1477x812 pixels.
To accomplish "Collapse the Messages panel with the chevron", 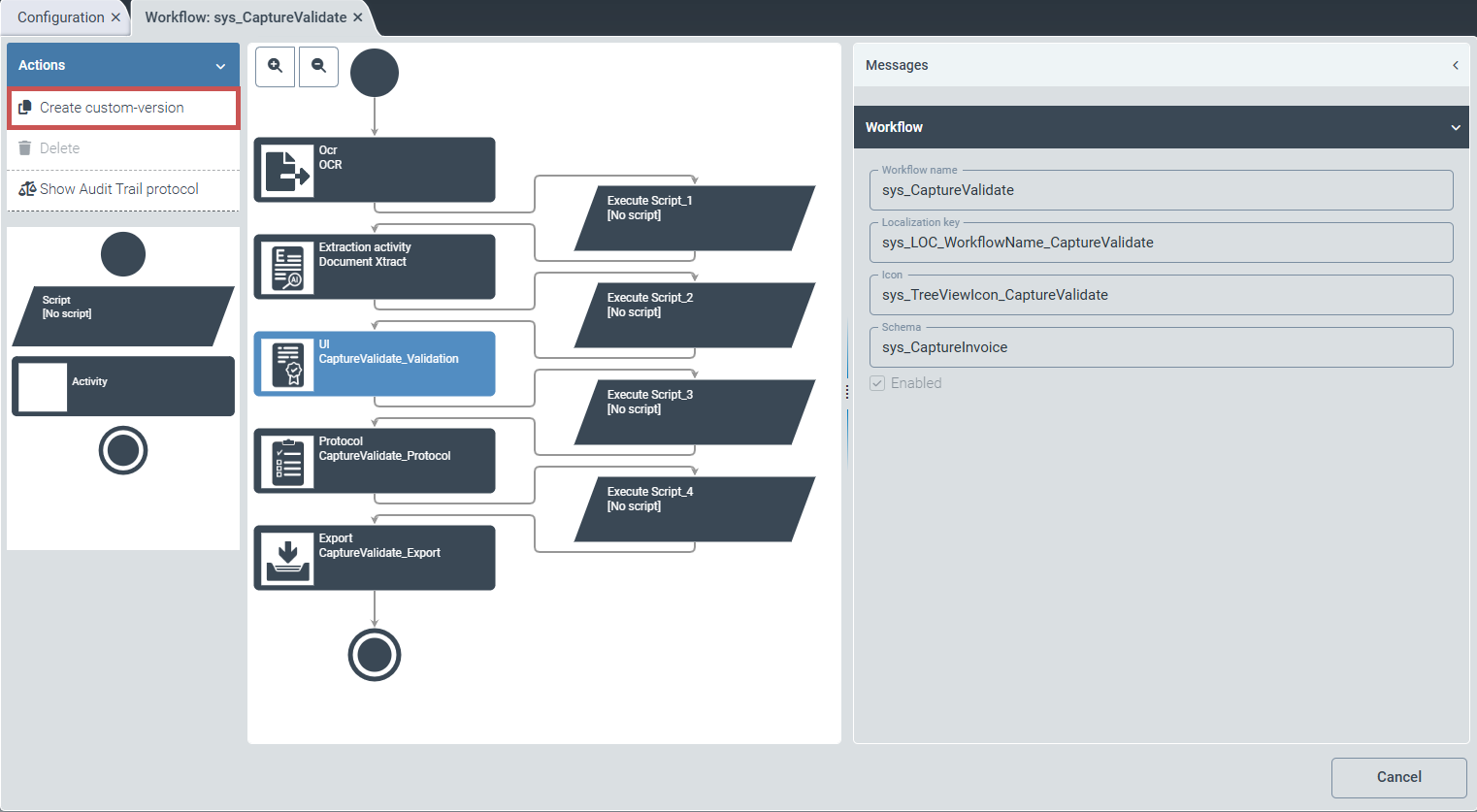I will (x=1455, y=65).
